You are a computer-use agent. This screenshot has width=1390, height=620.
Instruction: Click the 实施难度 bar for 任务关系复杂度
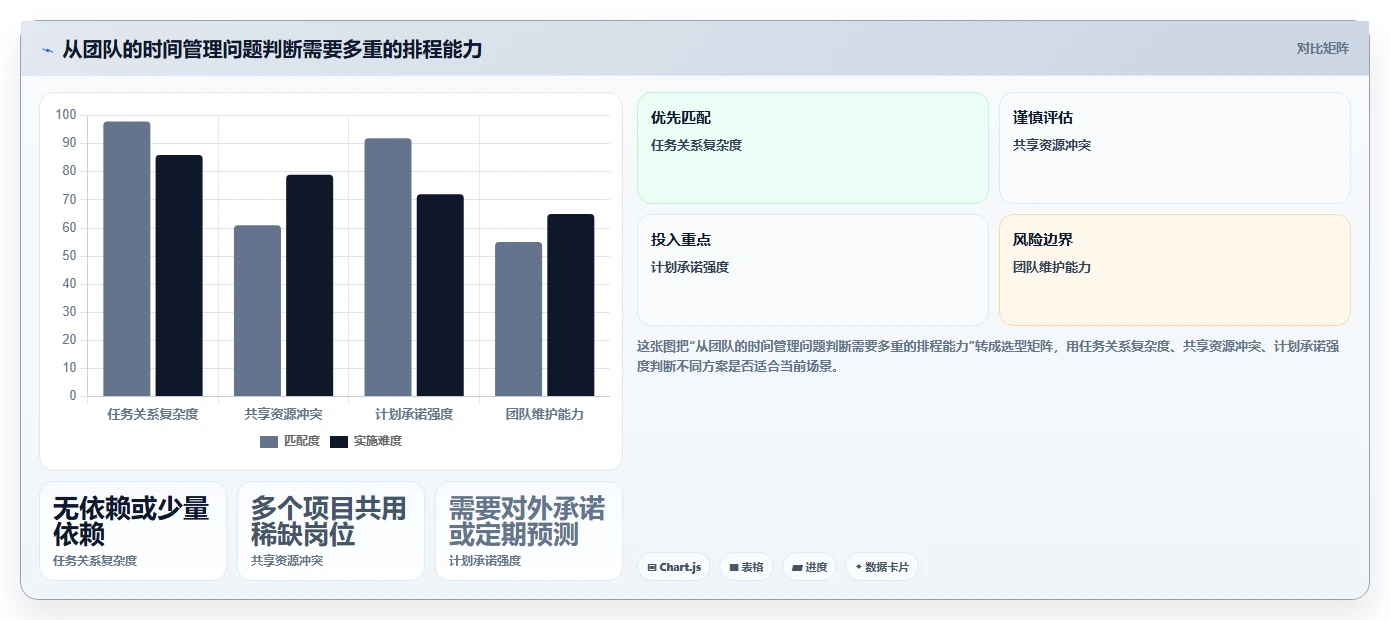point(179,276)
